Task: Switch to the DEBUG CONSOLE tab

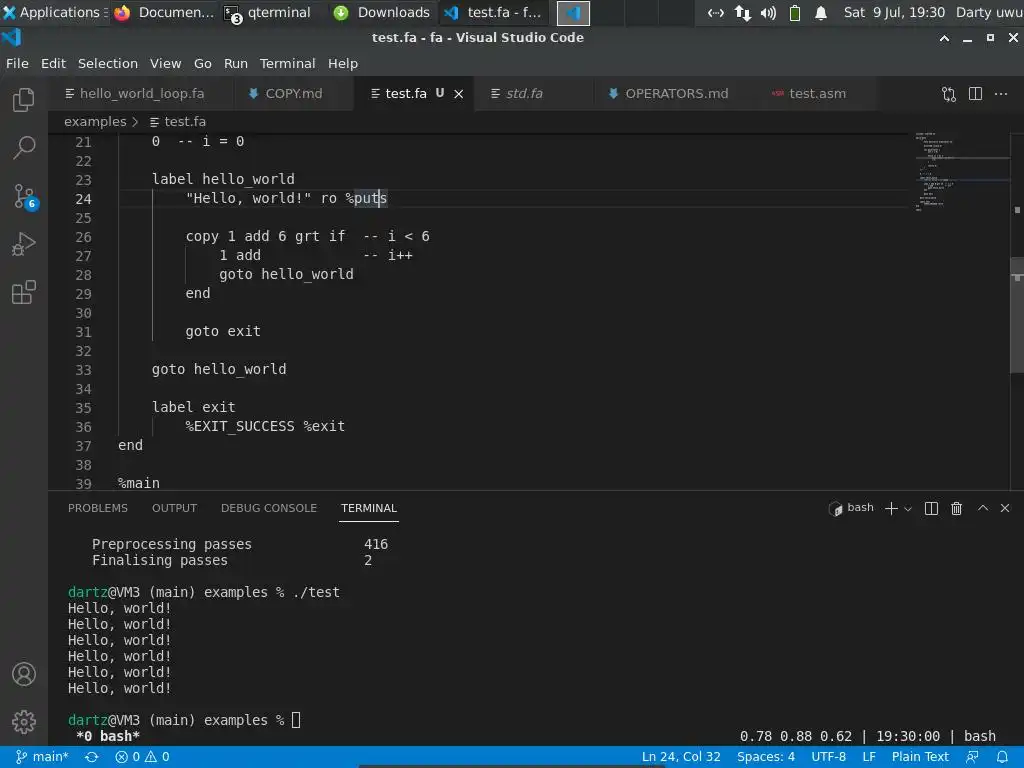Action: 268,508
